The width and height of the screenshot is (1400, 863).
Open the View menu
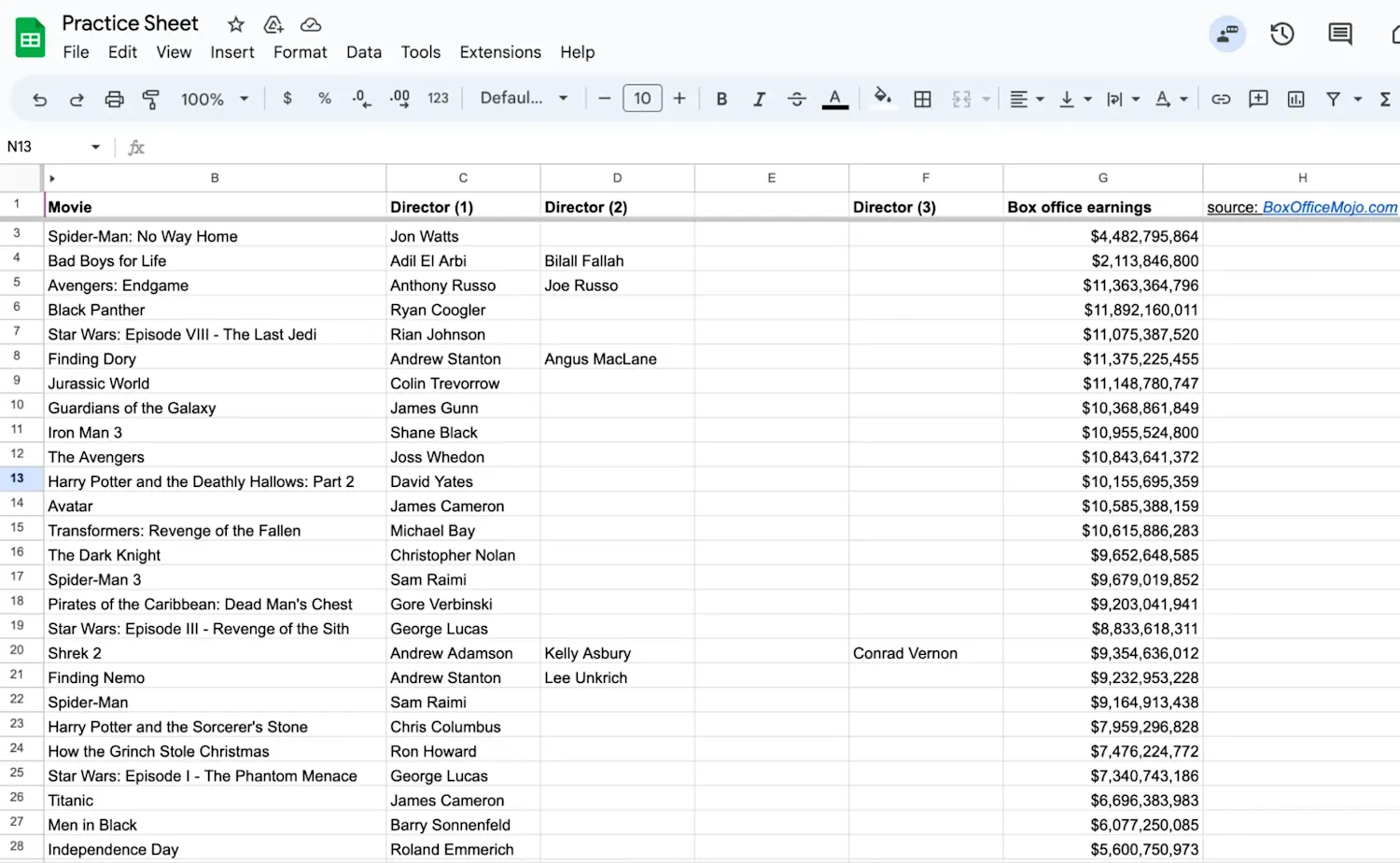[174, 52]
